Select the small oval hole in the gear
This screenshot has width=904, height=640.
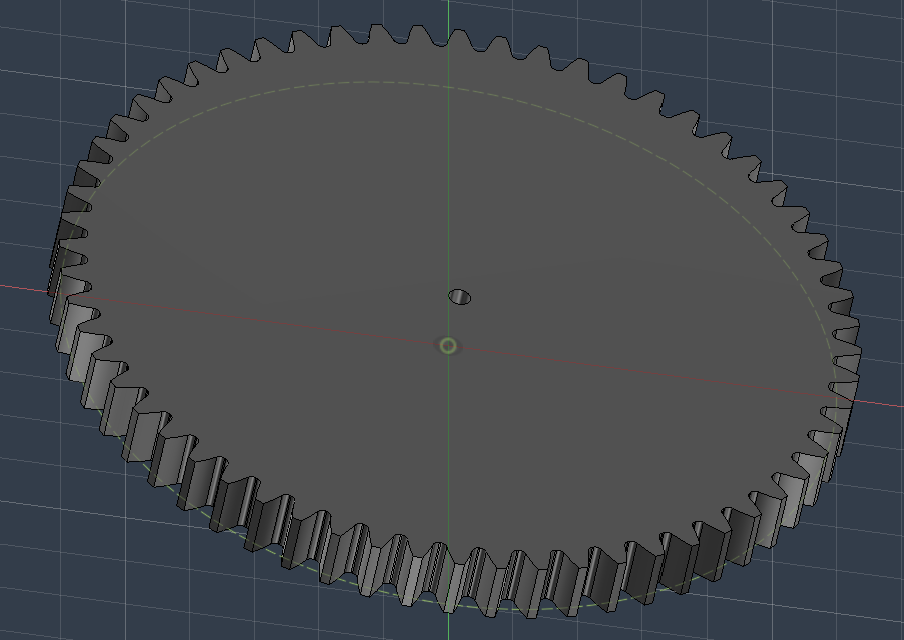tap(459, 297)
